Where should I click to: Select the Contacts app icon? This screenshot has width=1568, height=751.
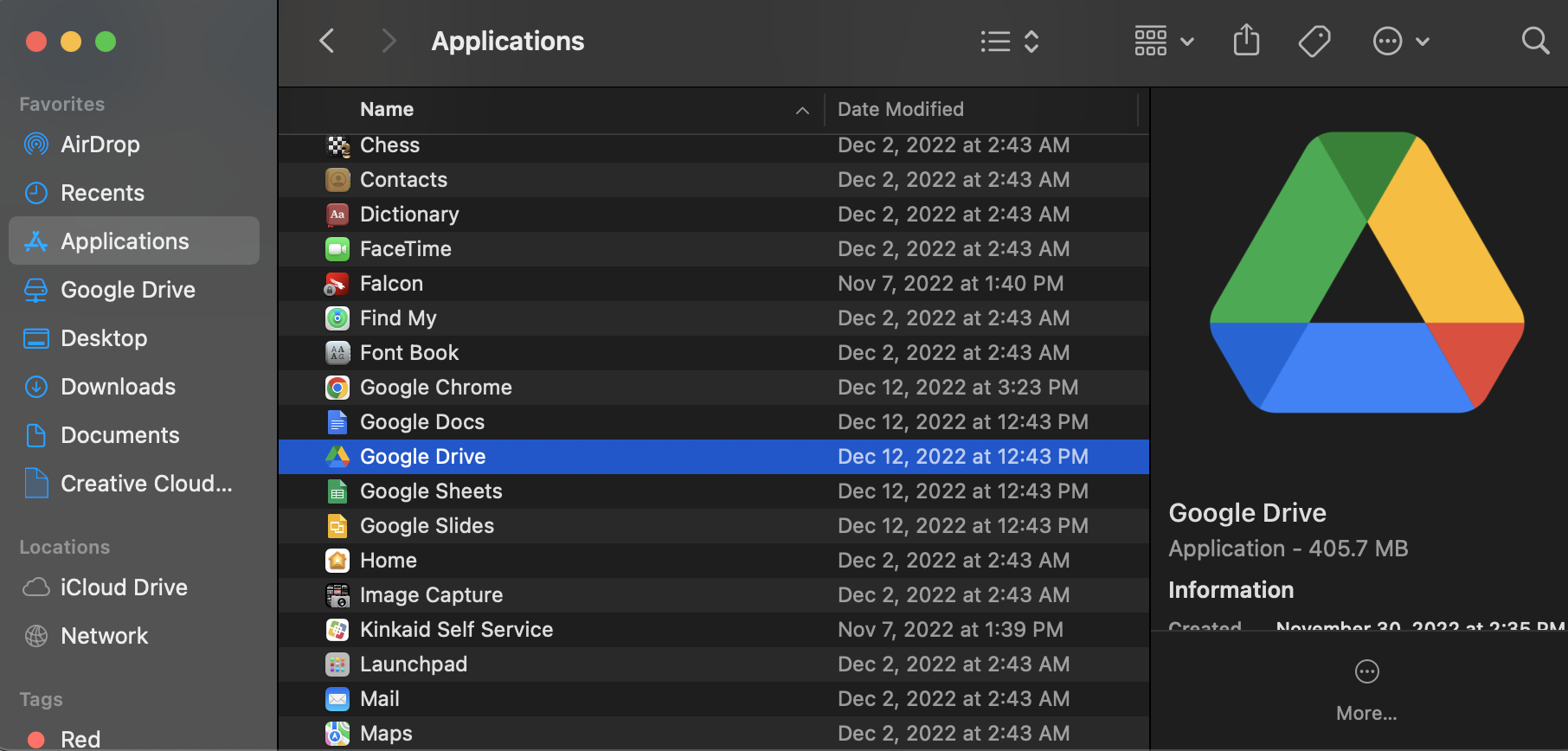click(337, 180)
